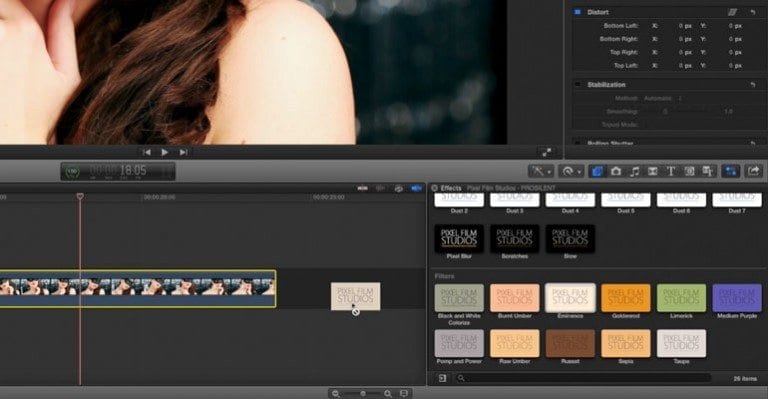Click Bottom Right Y value field
768x399 pixels.
point(734,39)
